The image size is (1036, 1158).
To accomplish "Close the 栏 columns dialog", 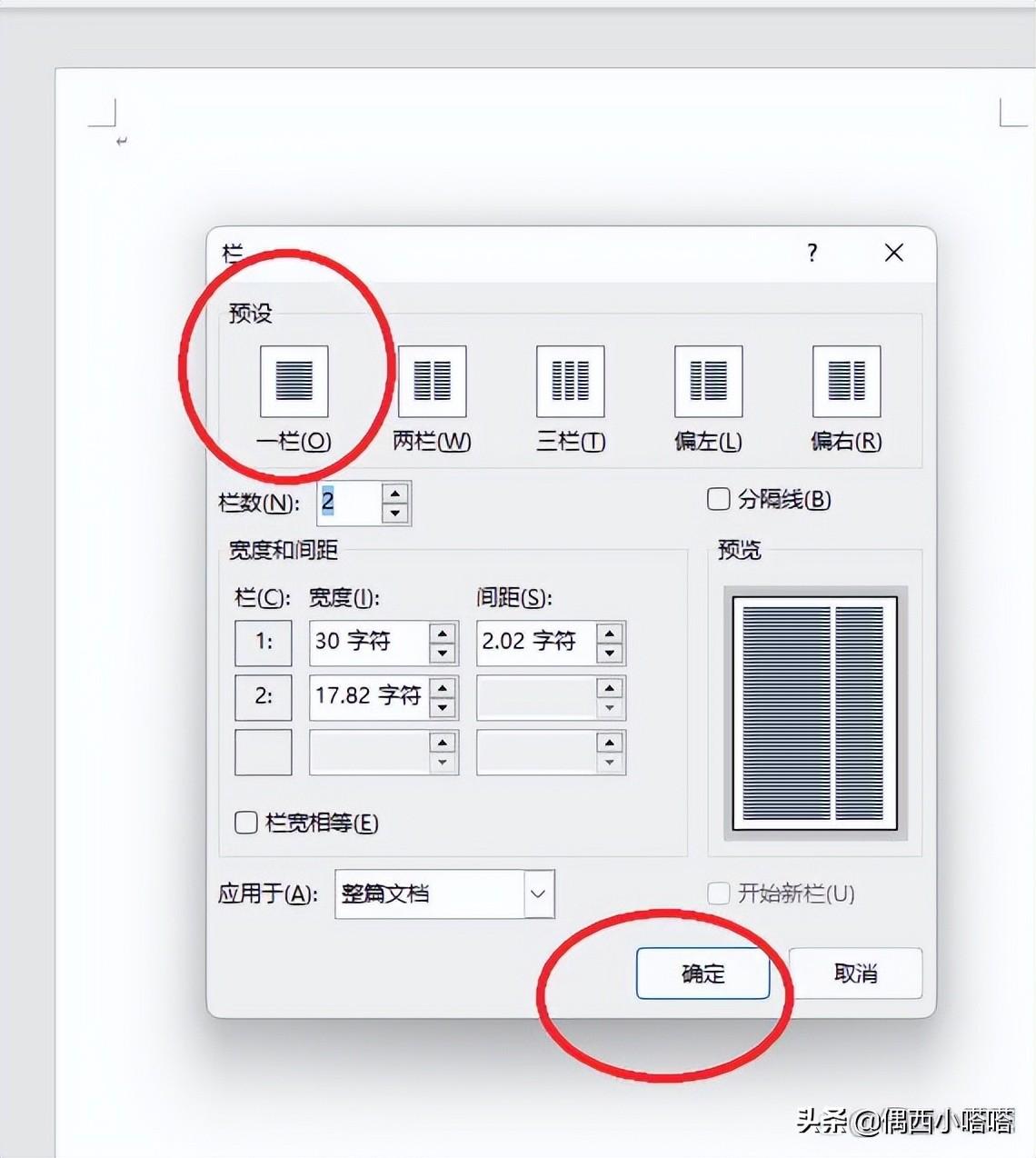I will 894,253.
